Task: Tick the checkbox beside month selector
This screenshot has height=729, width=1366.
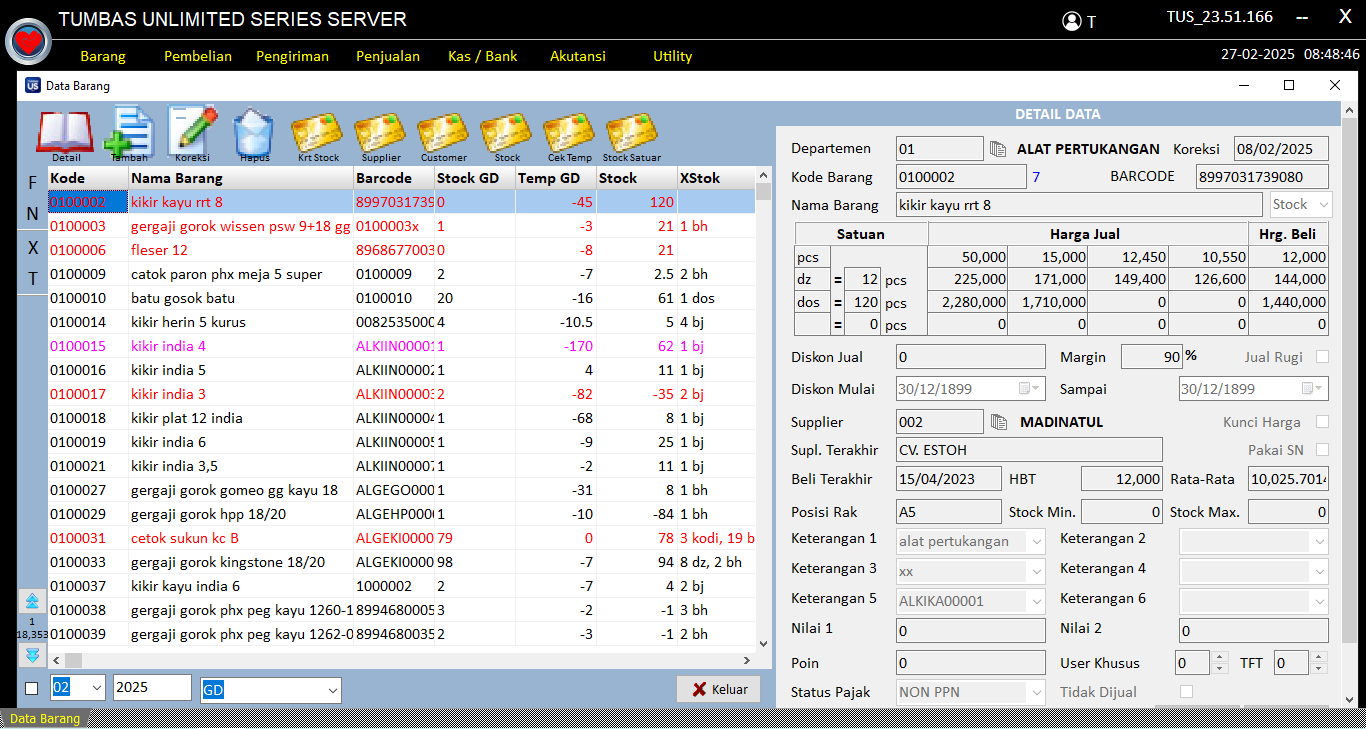Action: (32, 688)
